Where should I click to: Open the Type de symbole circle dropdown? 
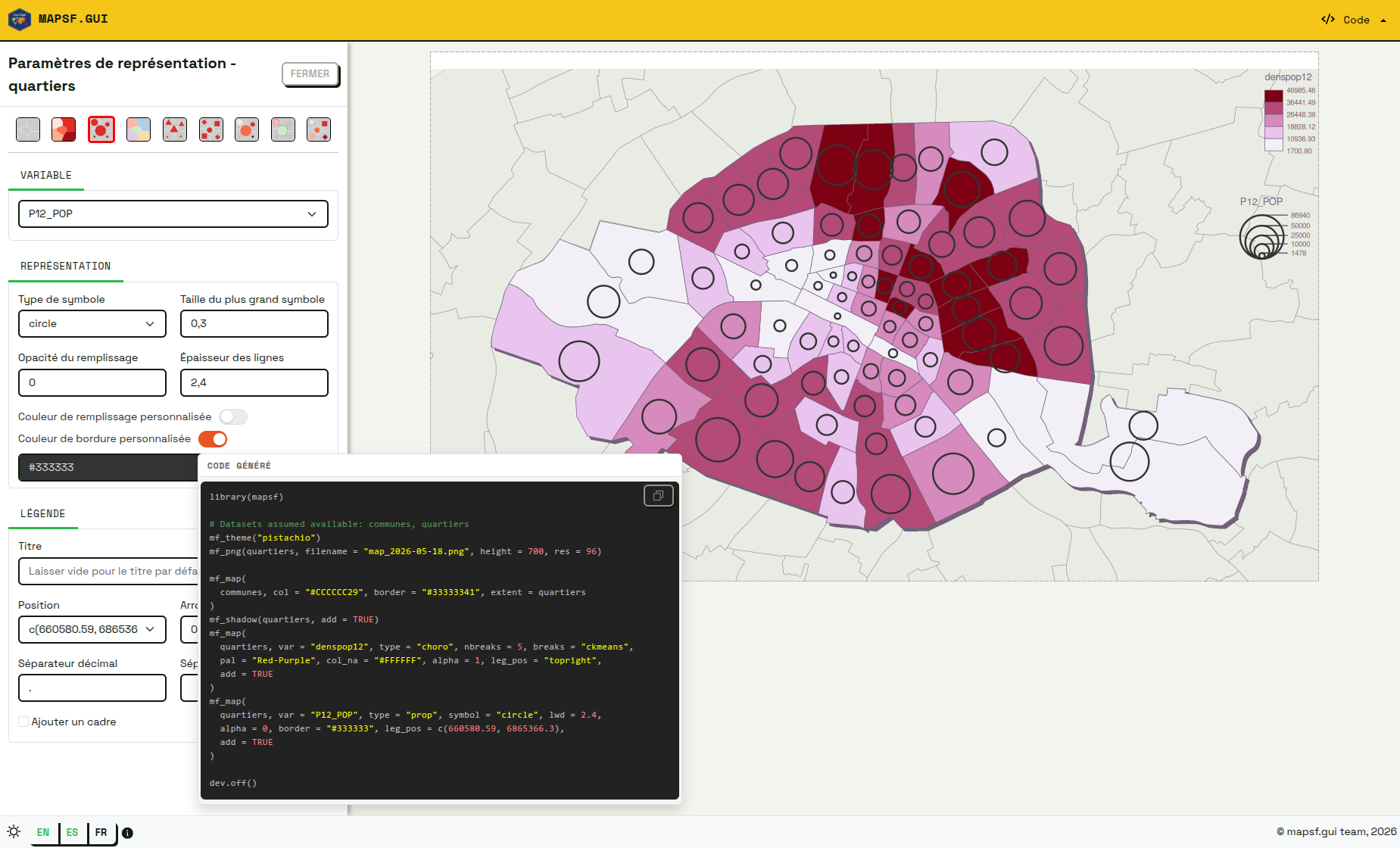coord(92,323)
